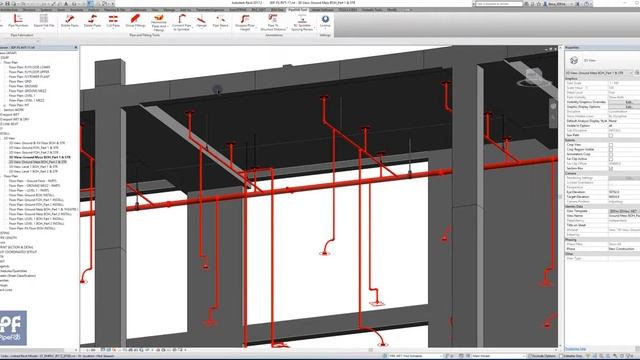Open the Pipe To Structure Distance dropdown arrow

(287, 28)
